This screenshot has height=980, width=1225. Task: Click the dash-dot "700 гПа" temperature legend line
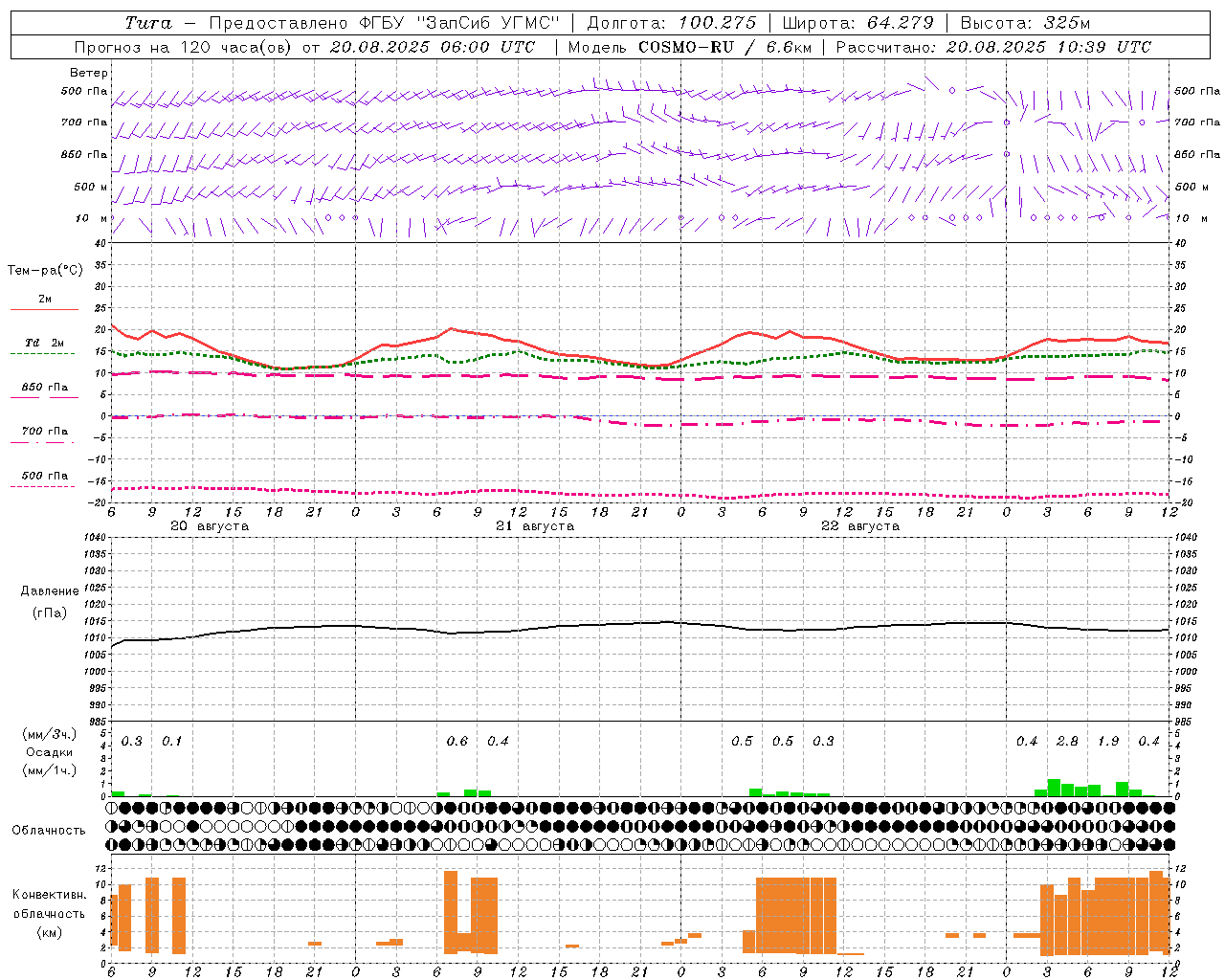(x=42, y=442)
